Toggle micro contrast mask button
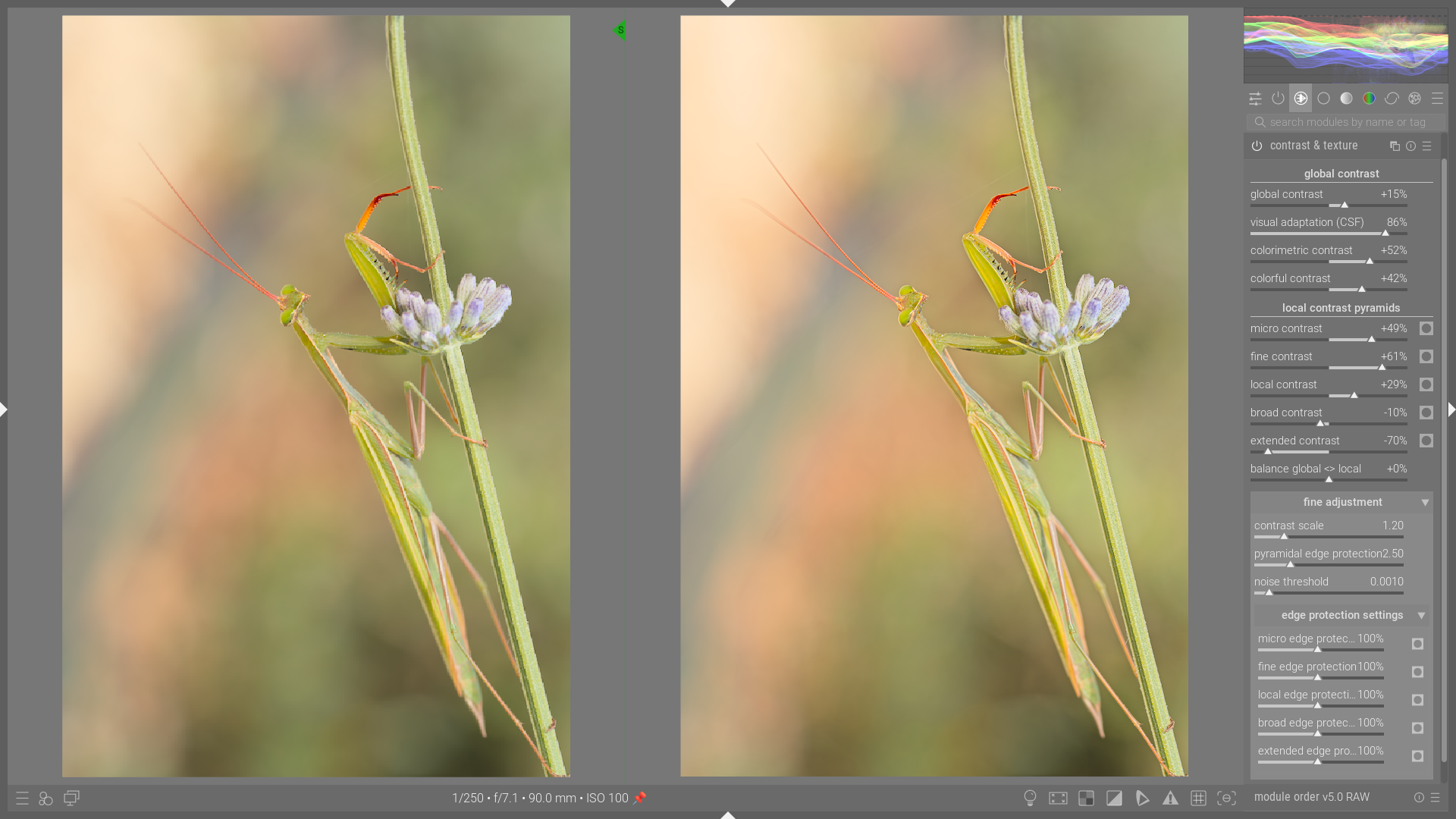This screenshot has width=1456, height=819. [1426, 328]
